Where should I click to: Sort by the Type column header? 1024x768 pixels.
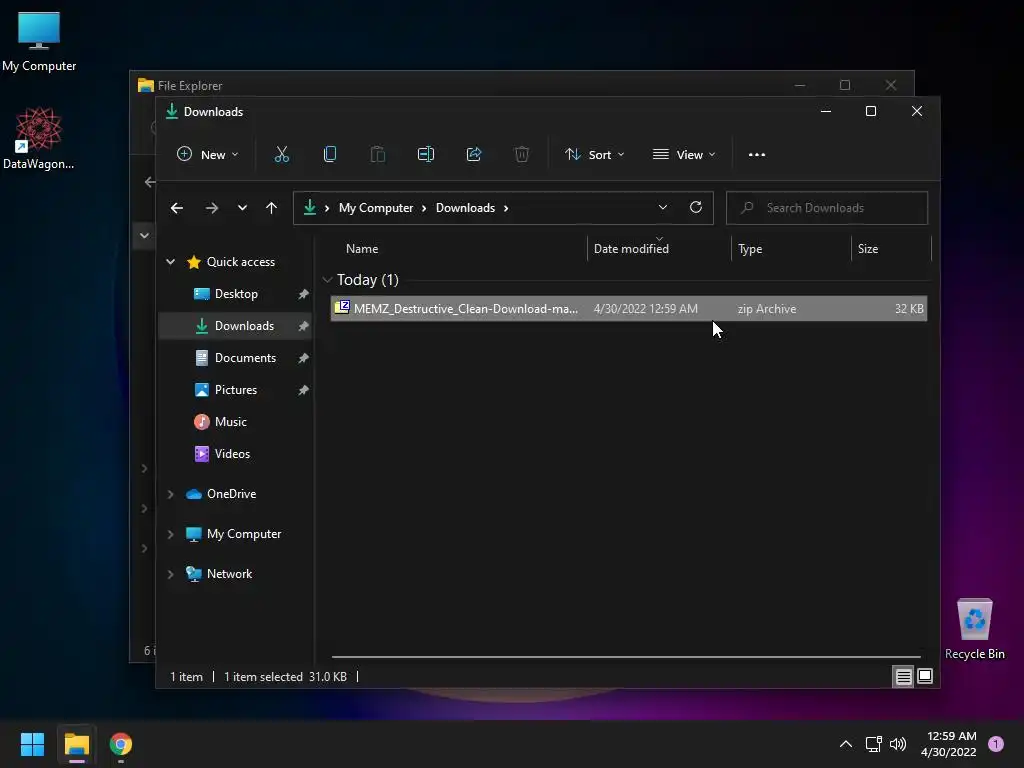coord(750,249)
